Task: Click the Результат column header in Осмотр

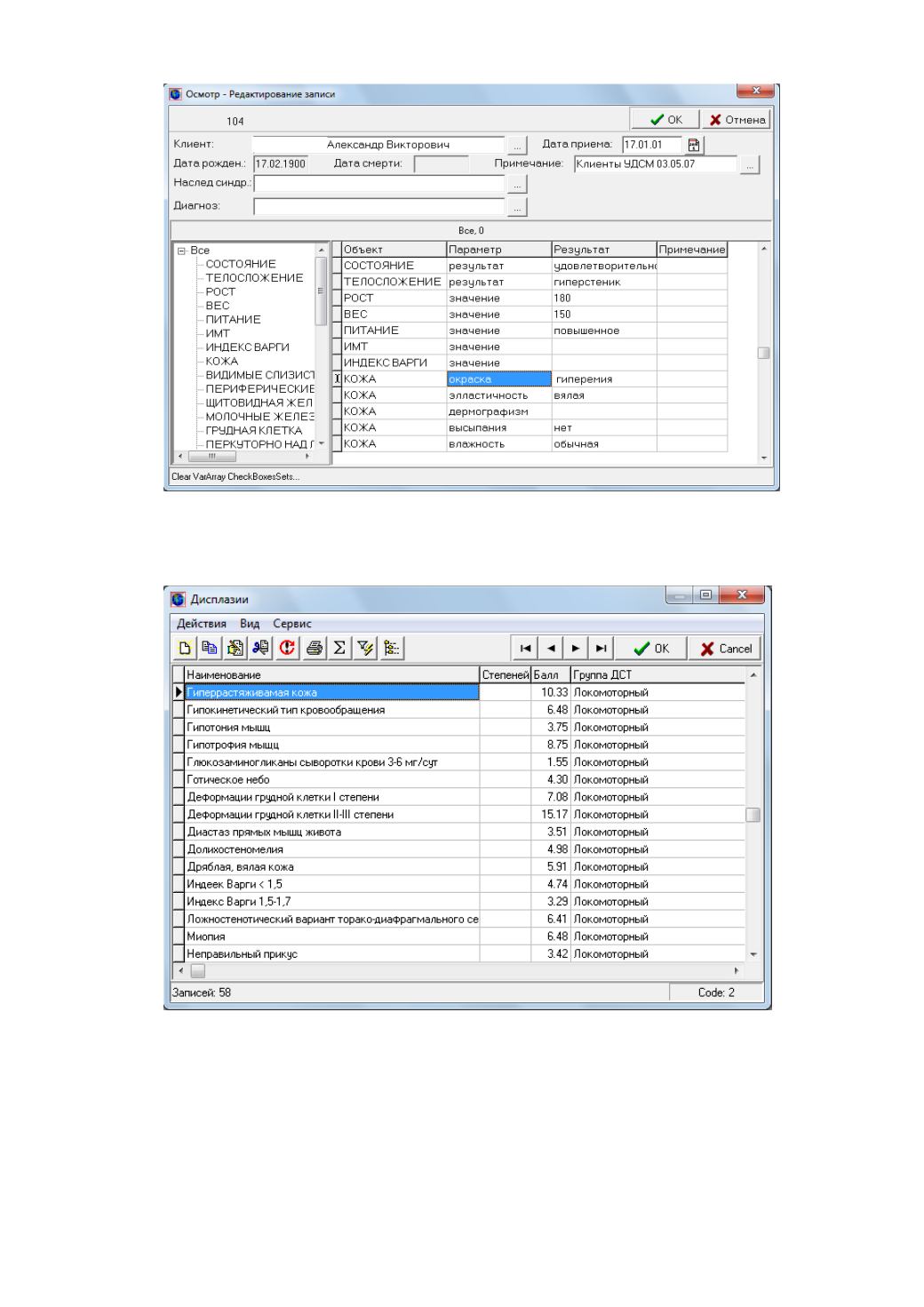Action: point(604,250)
